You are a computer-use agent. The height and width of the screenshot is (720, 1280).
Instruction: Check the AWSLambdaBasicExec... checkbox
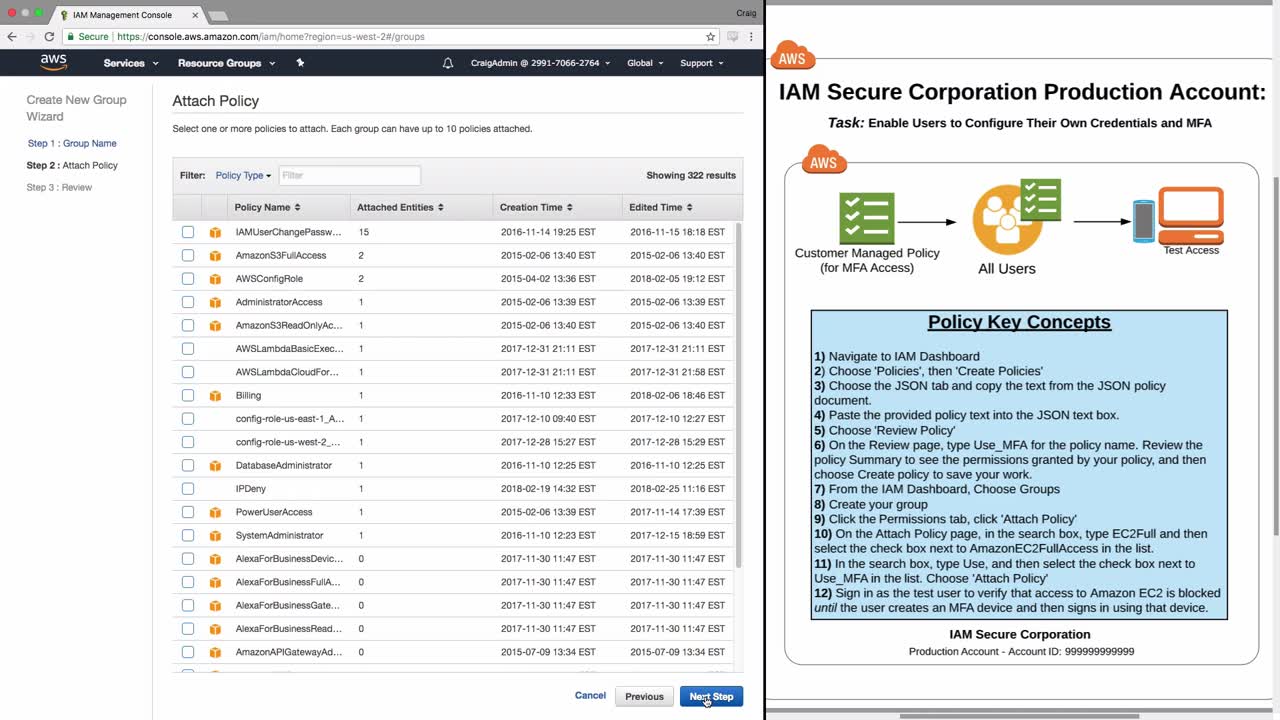point(188,349)
